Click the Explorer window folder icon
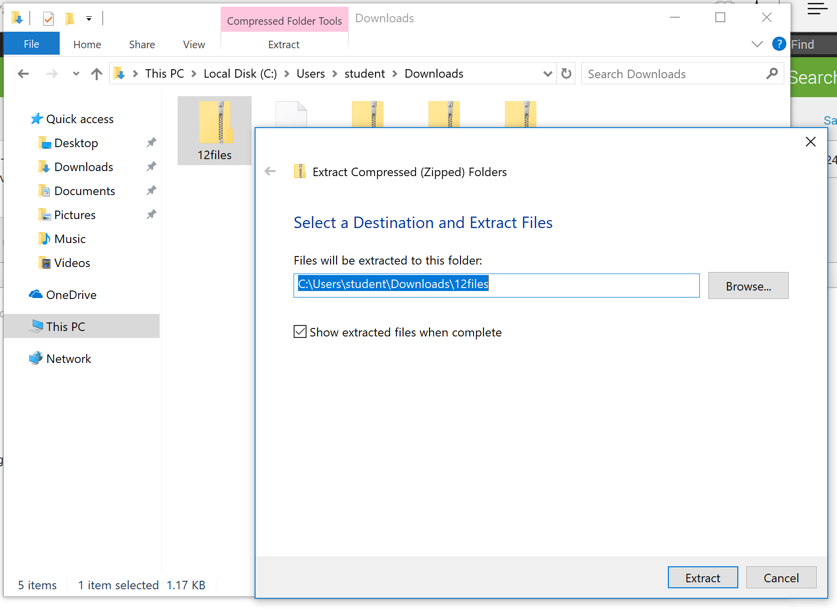This screenshot has height=609, width=837. tap(17, 19)
